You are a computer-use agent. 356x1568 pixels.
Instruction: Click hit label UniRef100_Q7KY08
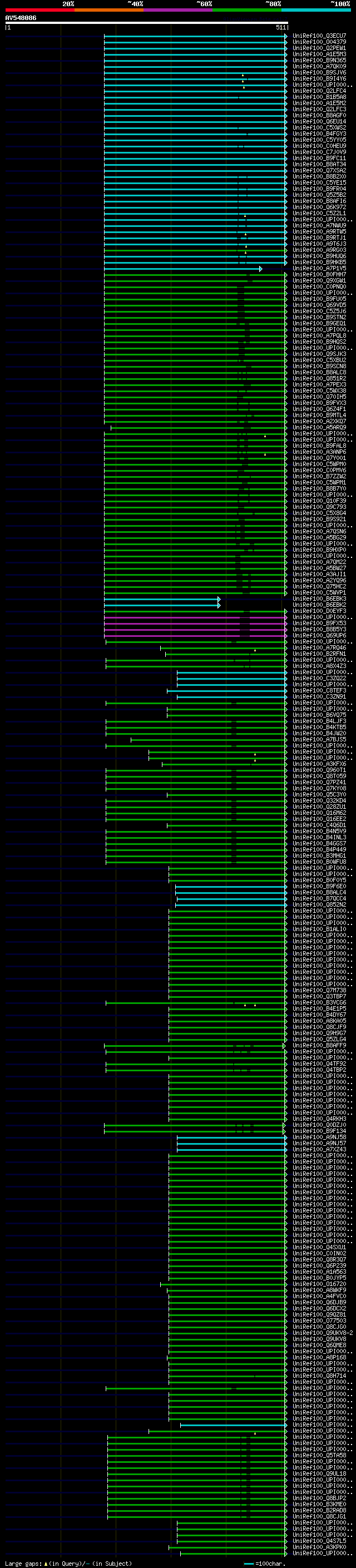(319, 788)
